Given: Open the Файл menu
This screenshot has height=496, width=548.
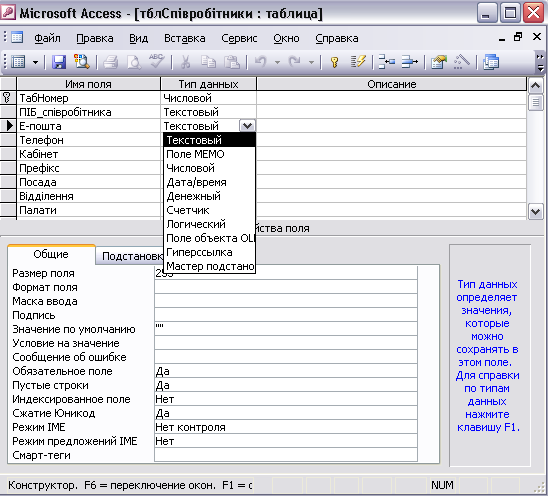Looking at the screenshot, I should pos(47,38).
